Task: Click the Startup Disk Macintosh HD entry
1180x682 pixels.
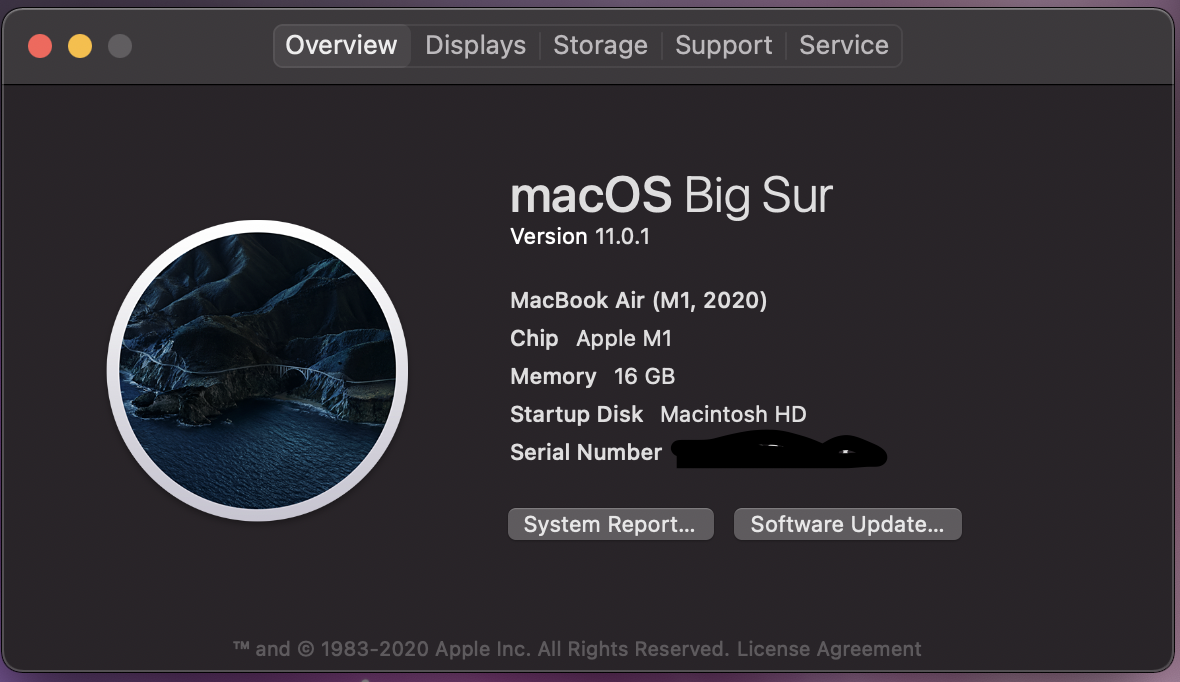Action: tap(658, 415)
